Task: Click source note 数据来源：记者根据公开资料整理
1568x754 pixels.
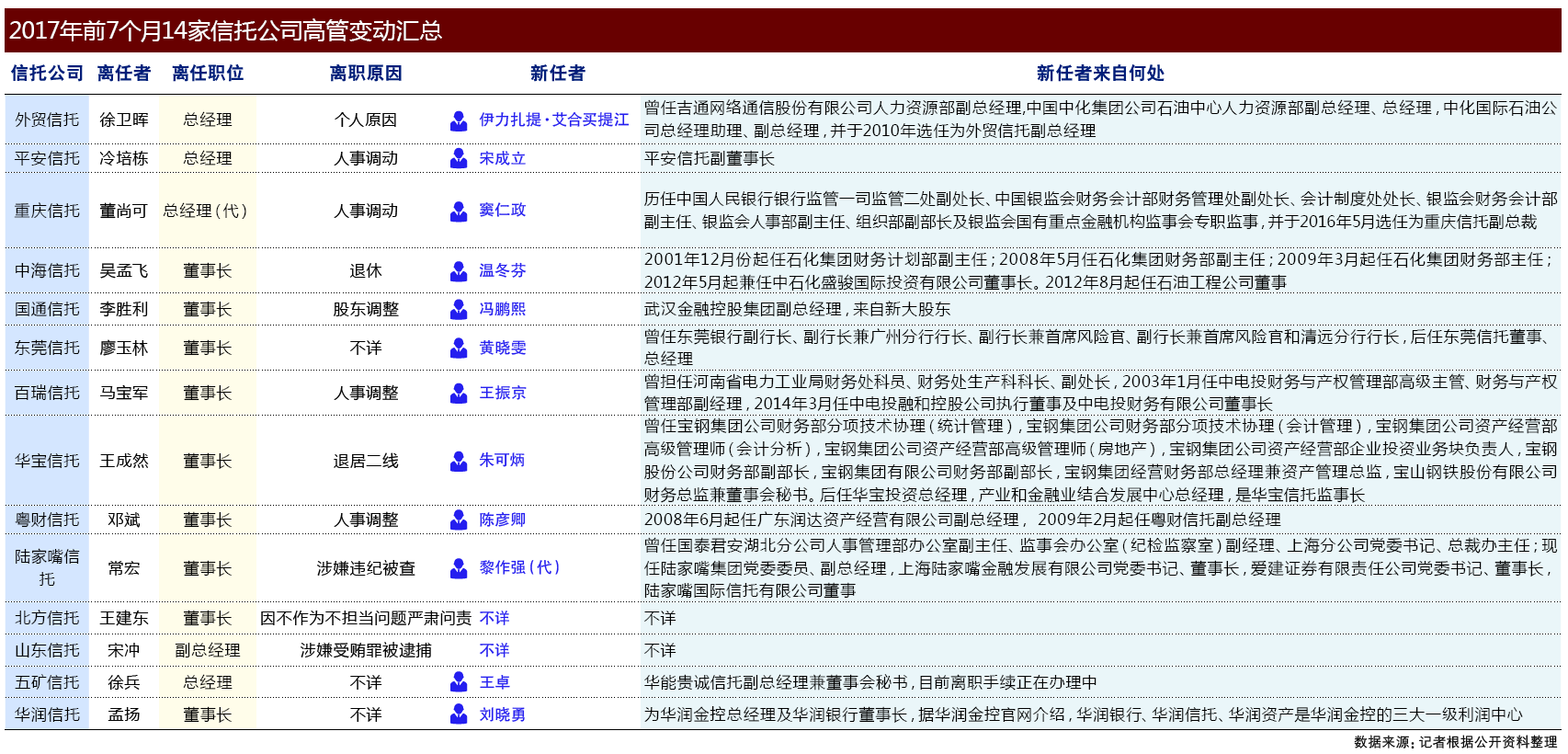Action: click(x=1456, y=742)
